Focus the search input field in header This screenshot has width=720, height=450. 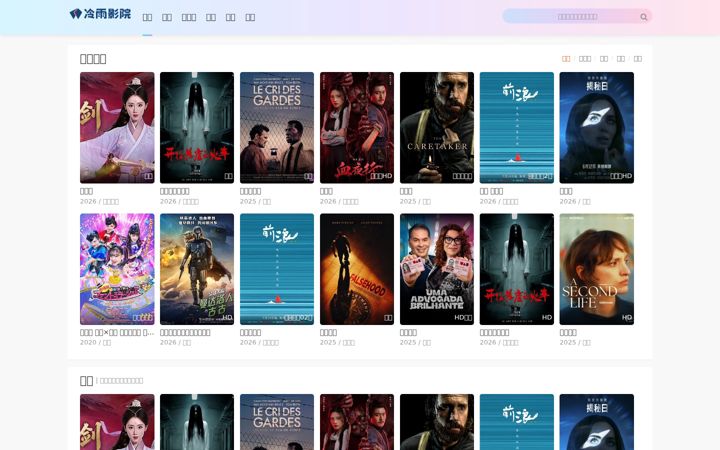pos(577,17)
